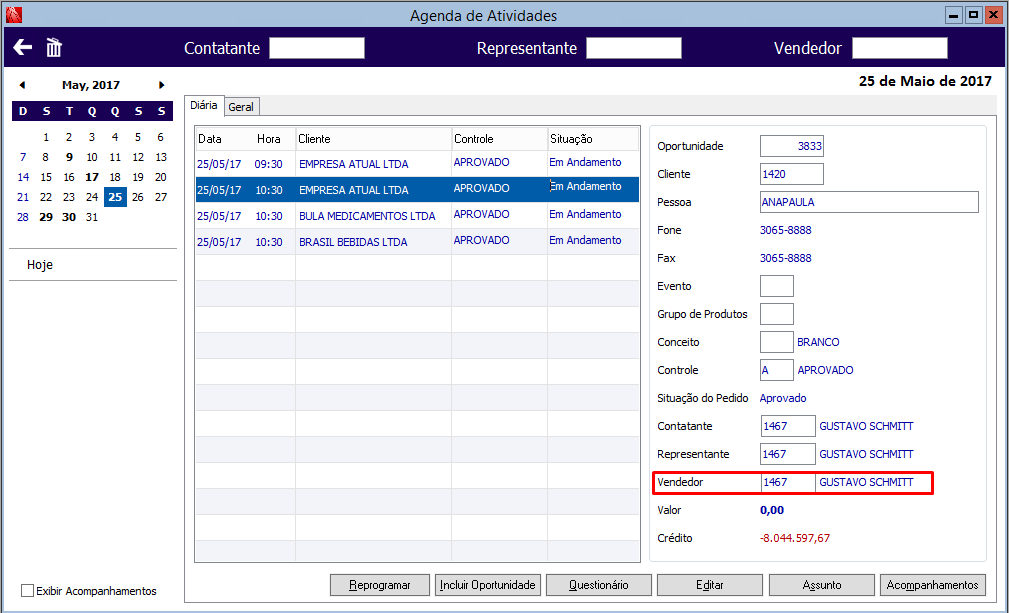Click the Editar button
This screenshot has height=613, width=1009.
pyautogui.click(x=710, y=585)
